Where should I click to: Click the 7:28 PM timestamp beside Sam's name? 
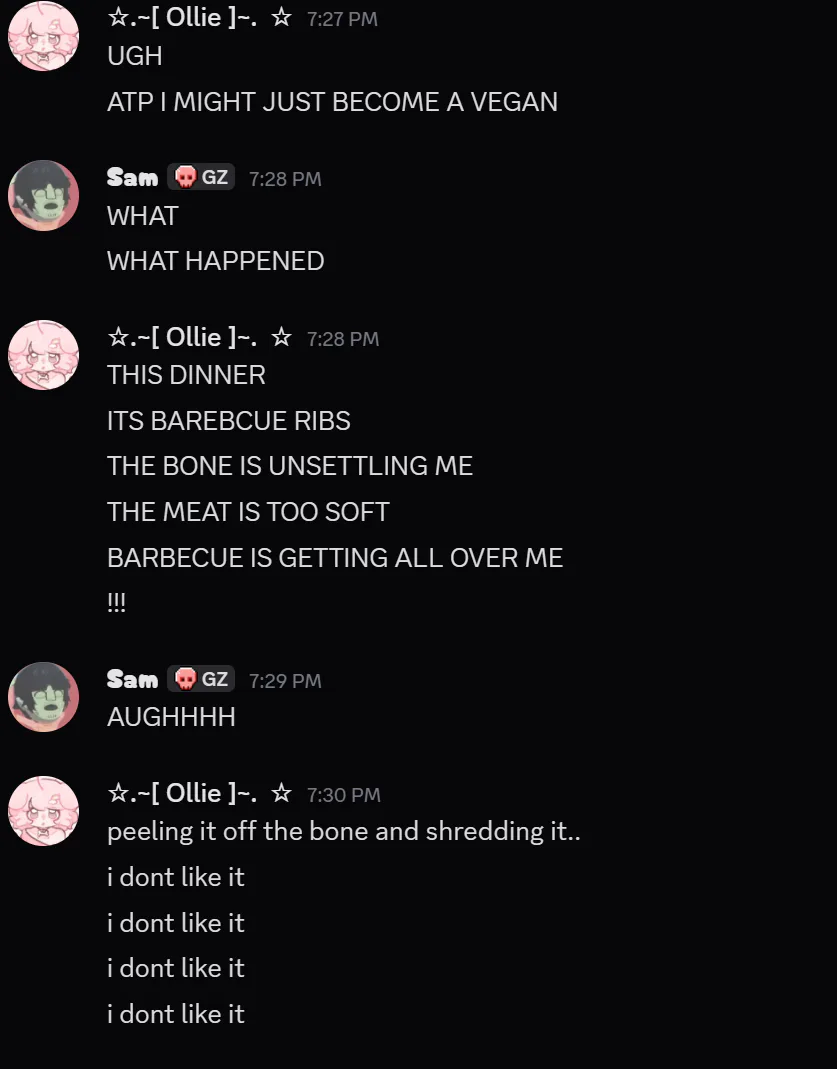tap(285, 179)
